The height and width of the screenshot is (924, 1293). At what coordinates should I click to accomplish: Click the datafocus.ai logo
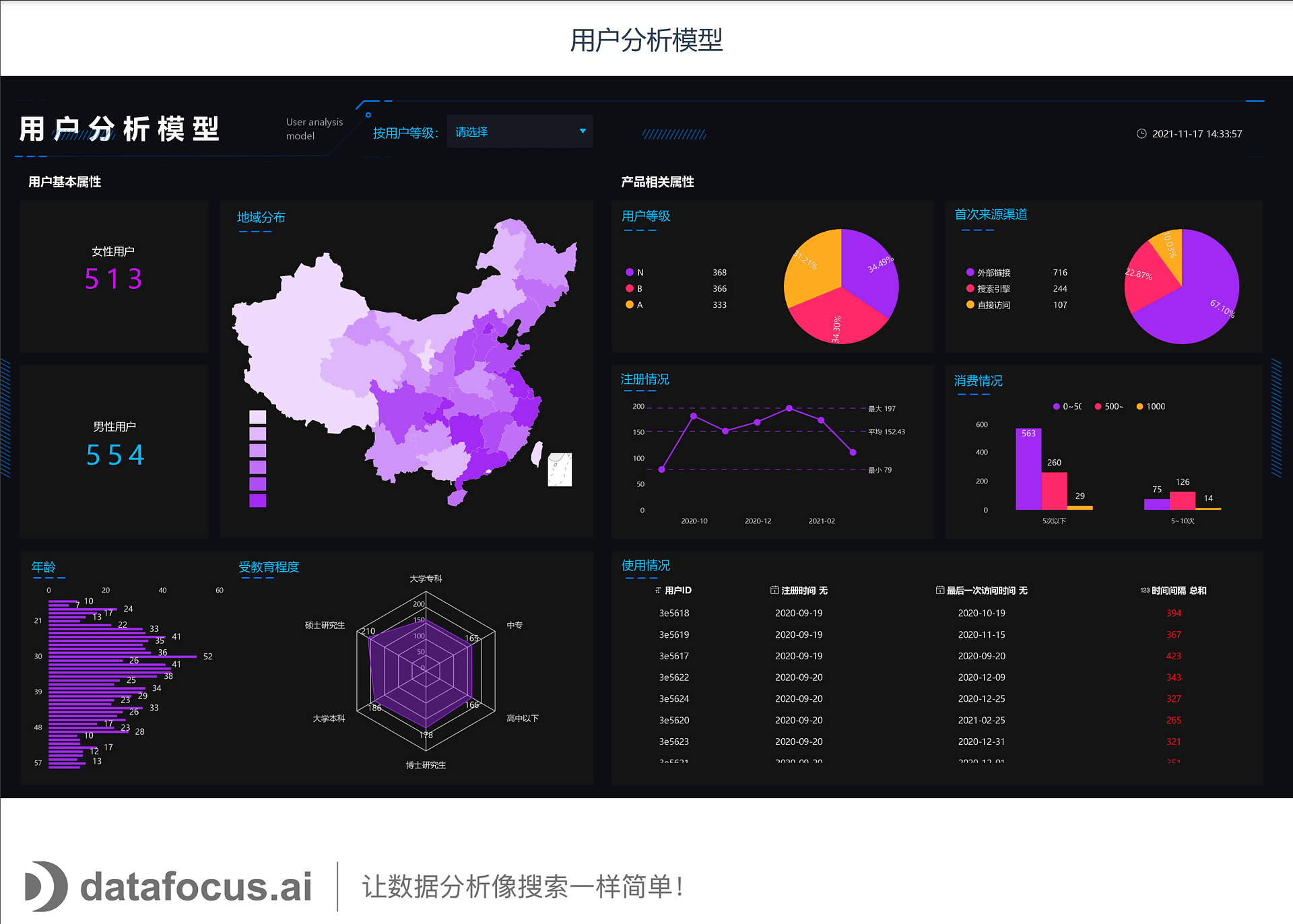pos(168,886)
